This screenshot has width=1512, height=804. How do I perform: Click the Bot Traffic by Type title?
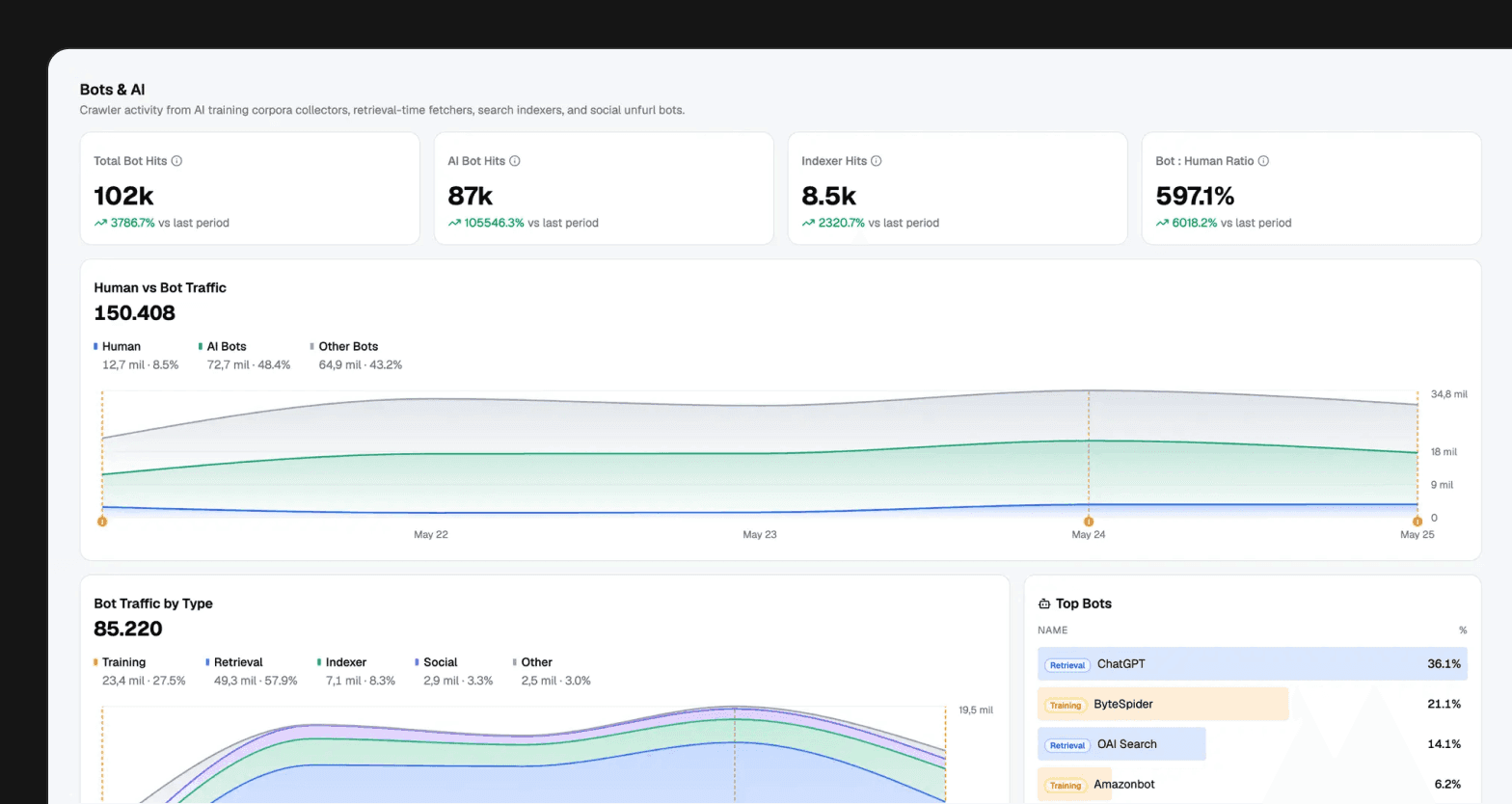[x=153, y=603]
